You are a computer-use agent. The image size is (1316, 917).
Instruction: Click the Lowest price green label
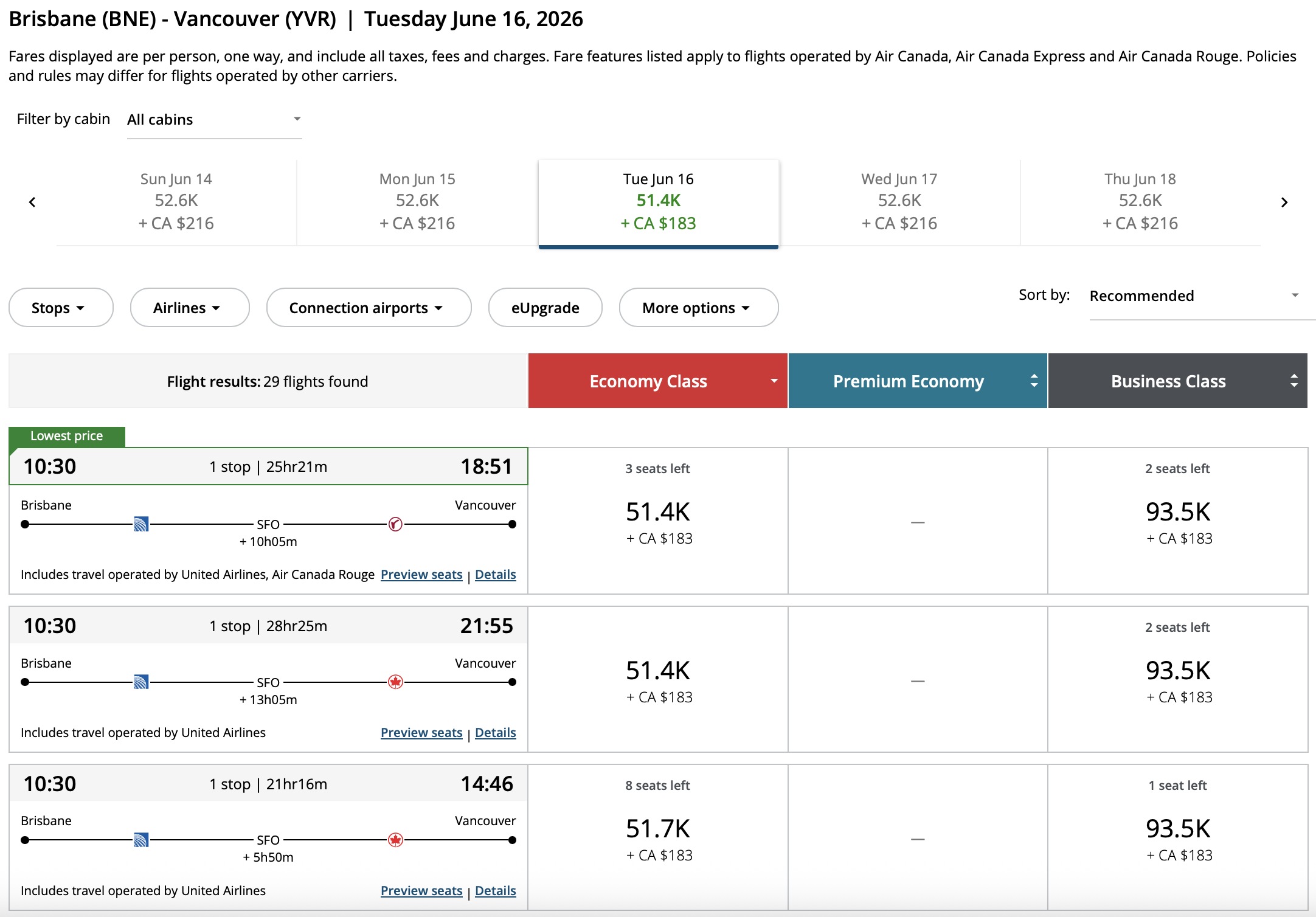coord(67,436)
